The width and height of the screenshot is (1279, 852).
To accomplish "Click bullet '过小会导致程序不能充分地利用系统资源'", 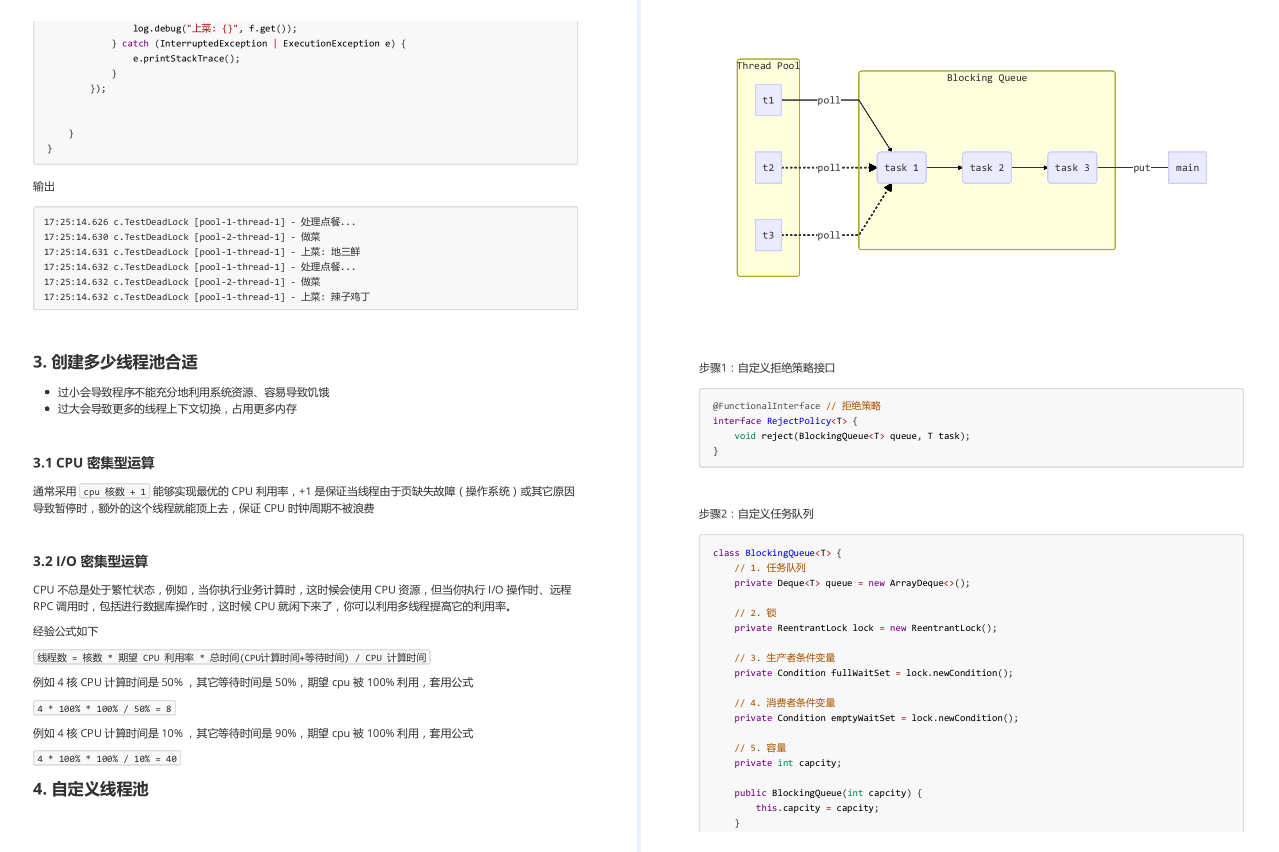I will (x=193, y=393).
